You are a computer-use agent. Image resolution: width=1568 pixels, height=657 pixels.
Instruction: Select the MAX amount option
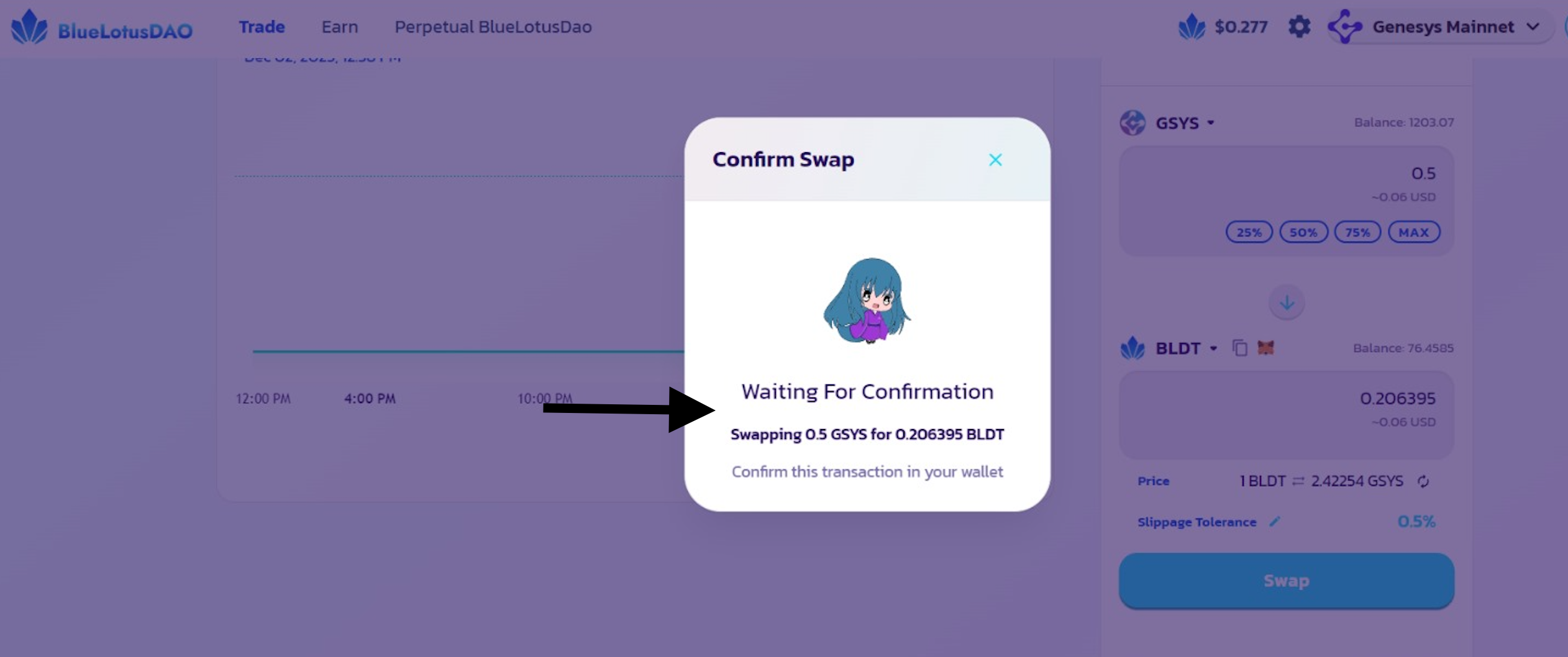1414,232
